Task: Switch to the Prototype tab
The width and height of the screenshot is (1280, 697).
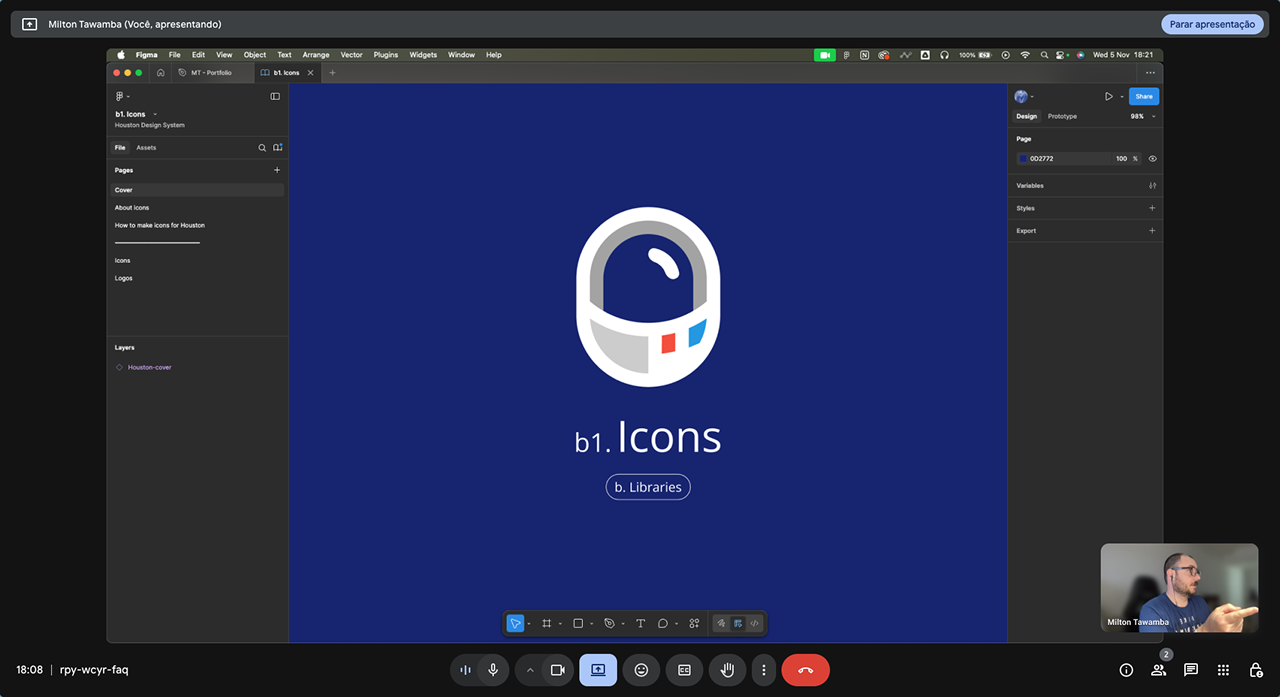Action: coord(1062,116)
